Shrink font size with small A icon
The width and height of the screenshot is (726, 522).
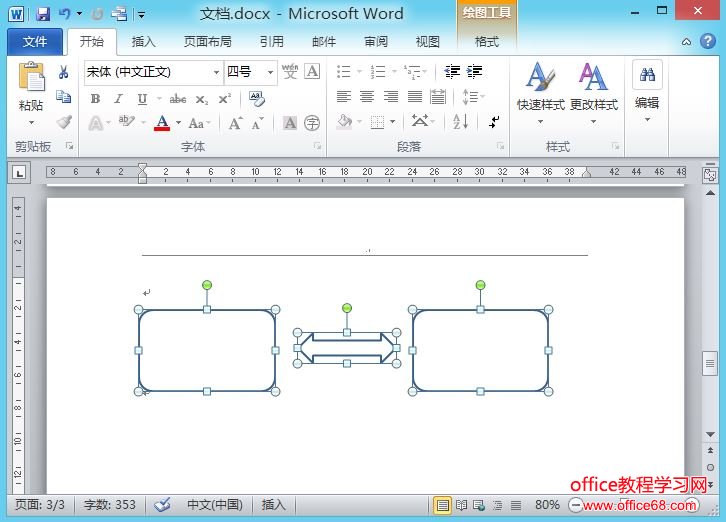[257, 123]
